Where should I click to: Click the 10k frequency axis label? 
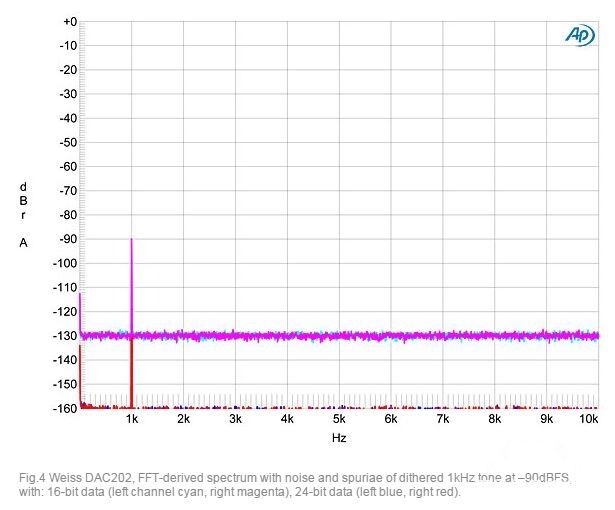(x=589, y=419)
